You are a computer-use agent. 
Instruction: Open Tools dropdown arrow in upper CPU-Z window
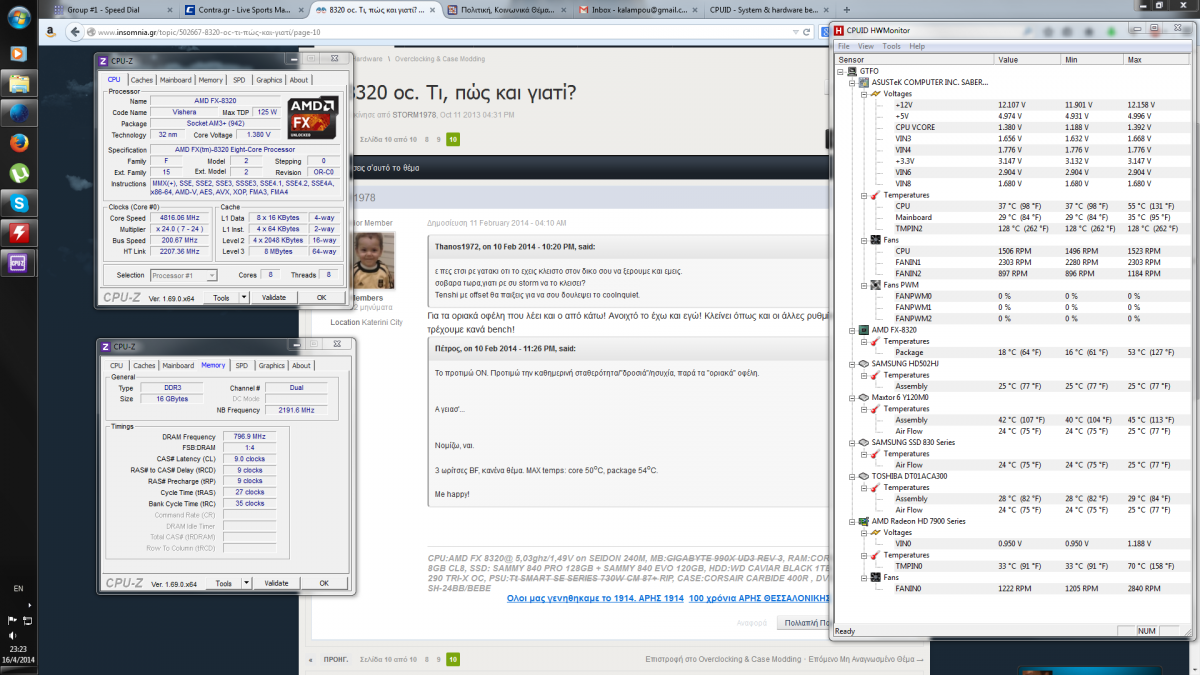[243, 298]
